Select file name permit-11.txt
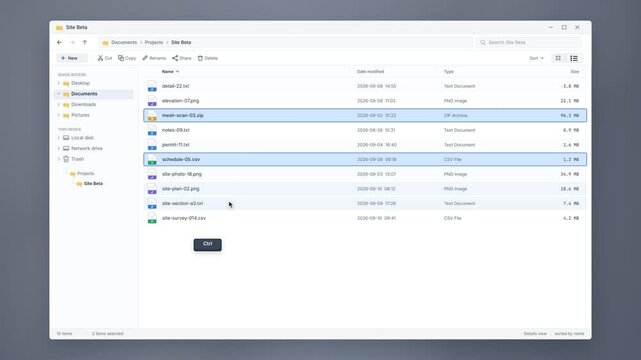The height and width of the screenshot is (360, 641). click(x=175, y=145)
